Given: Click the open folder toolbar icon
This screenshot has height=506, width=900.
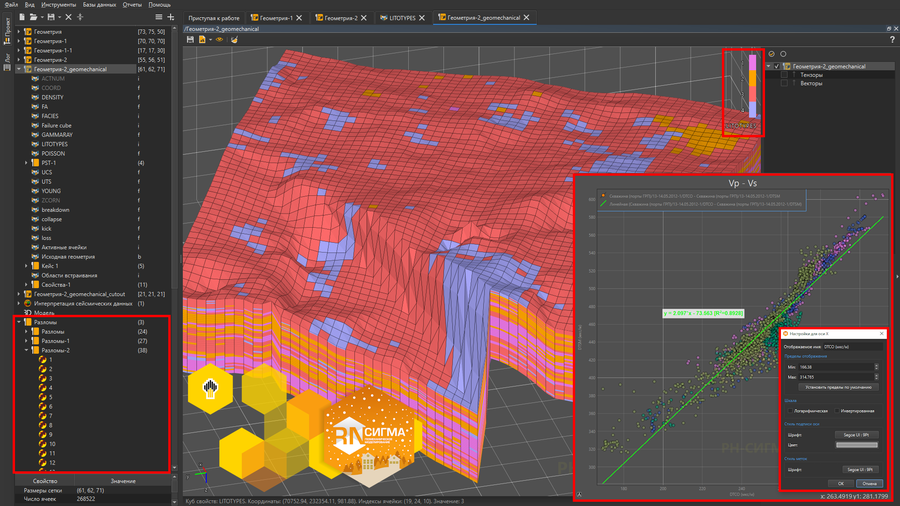Looking at the screenshot, I should 33,17.
